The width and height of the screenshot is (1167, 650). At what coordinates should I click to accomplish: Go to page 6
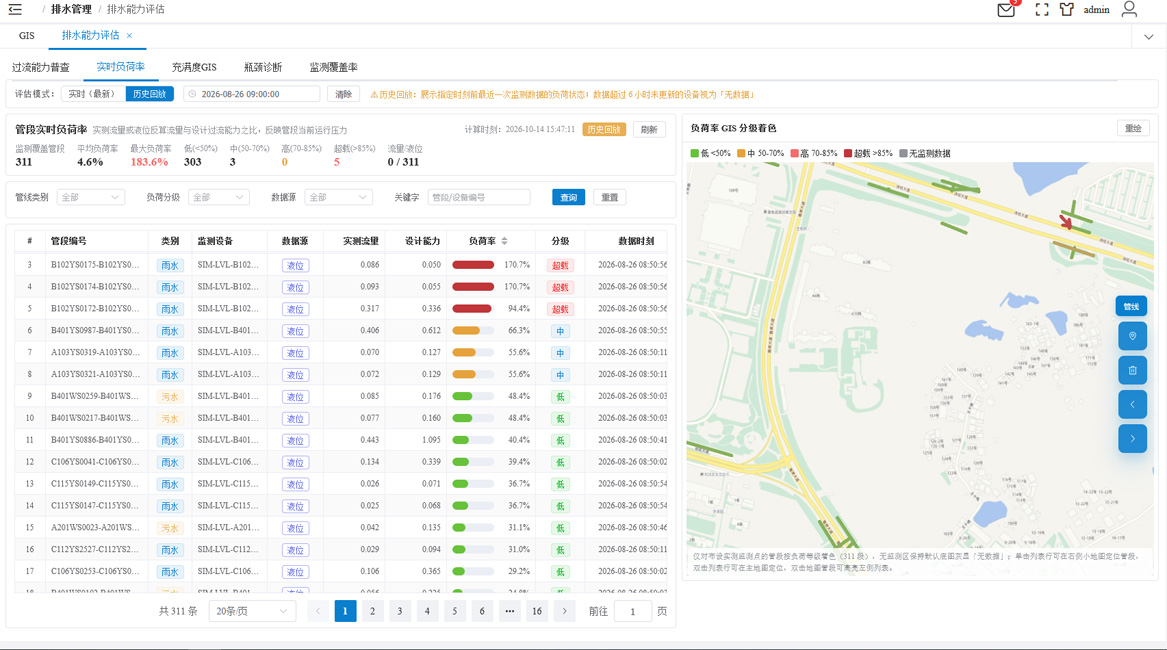[482, 611]
